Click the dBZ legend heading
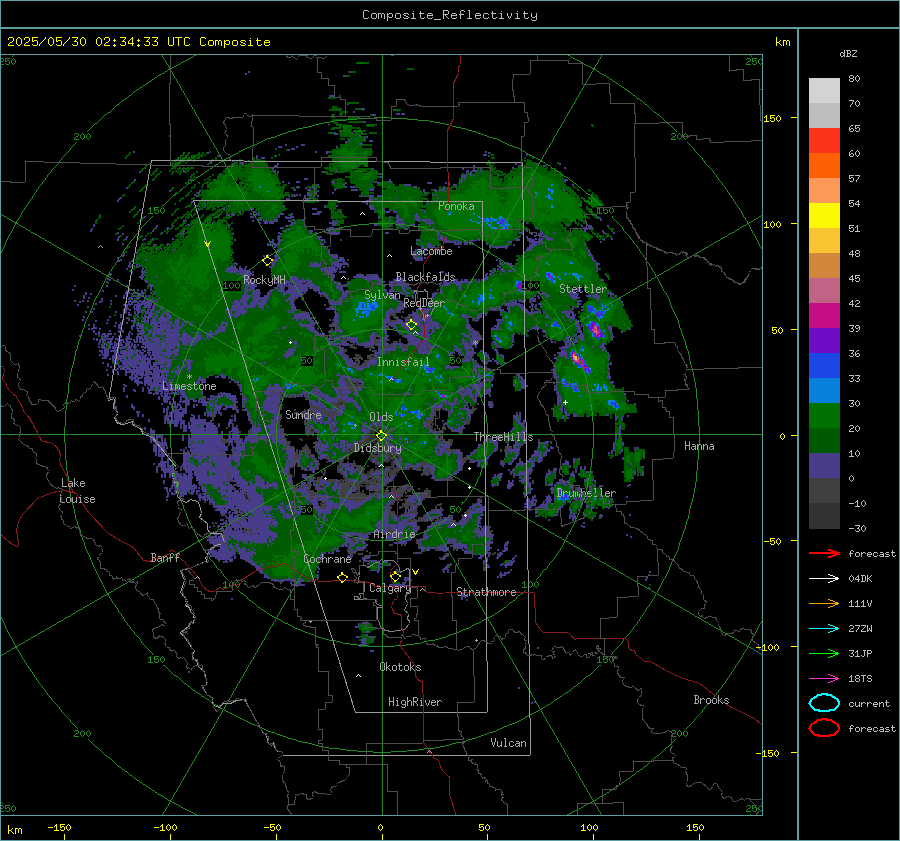 pos(848,53)
